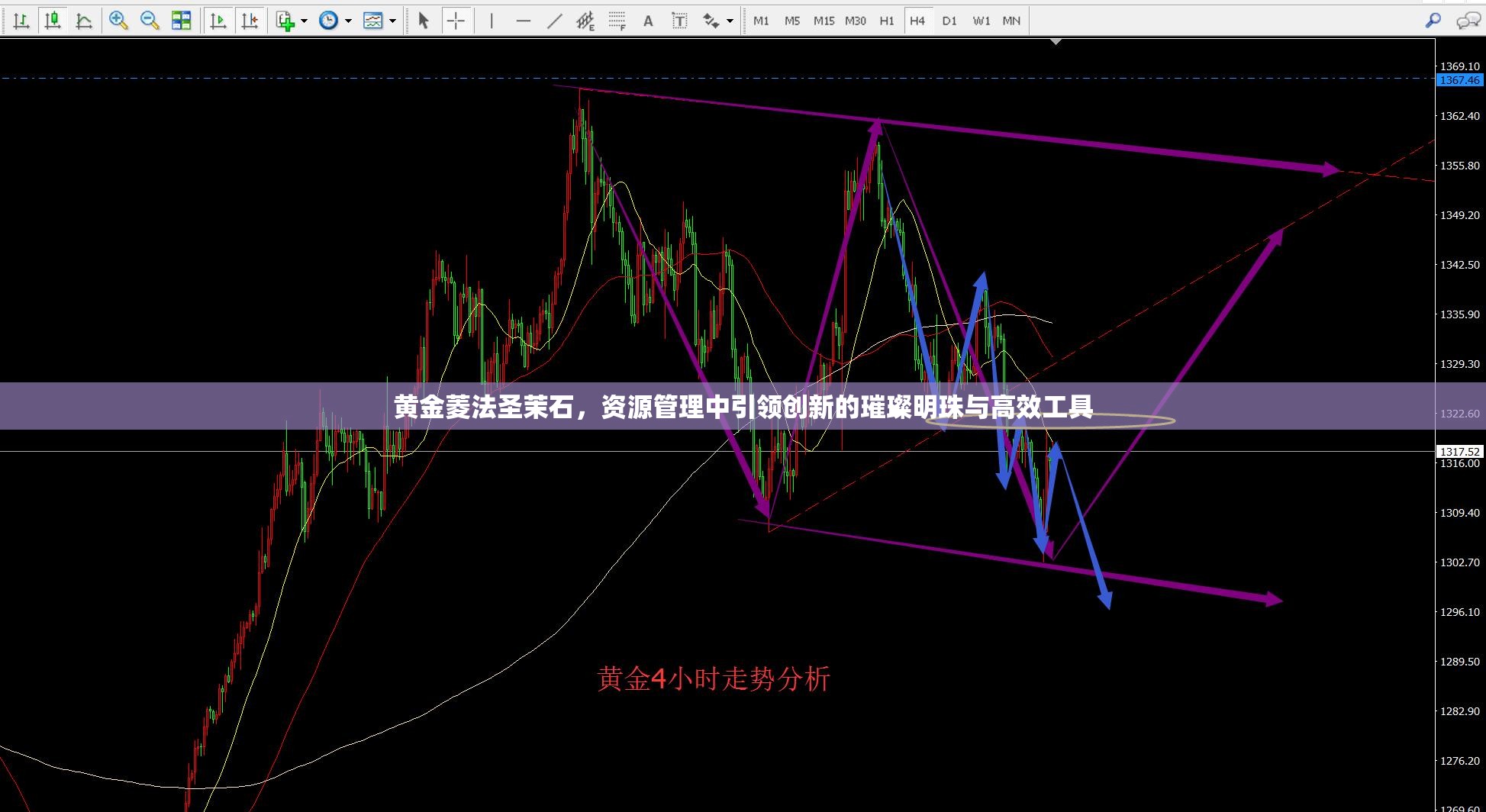1486x812 pixels.
Task: Zoom in on the chart
Action: click(x=118, y=21)
